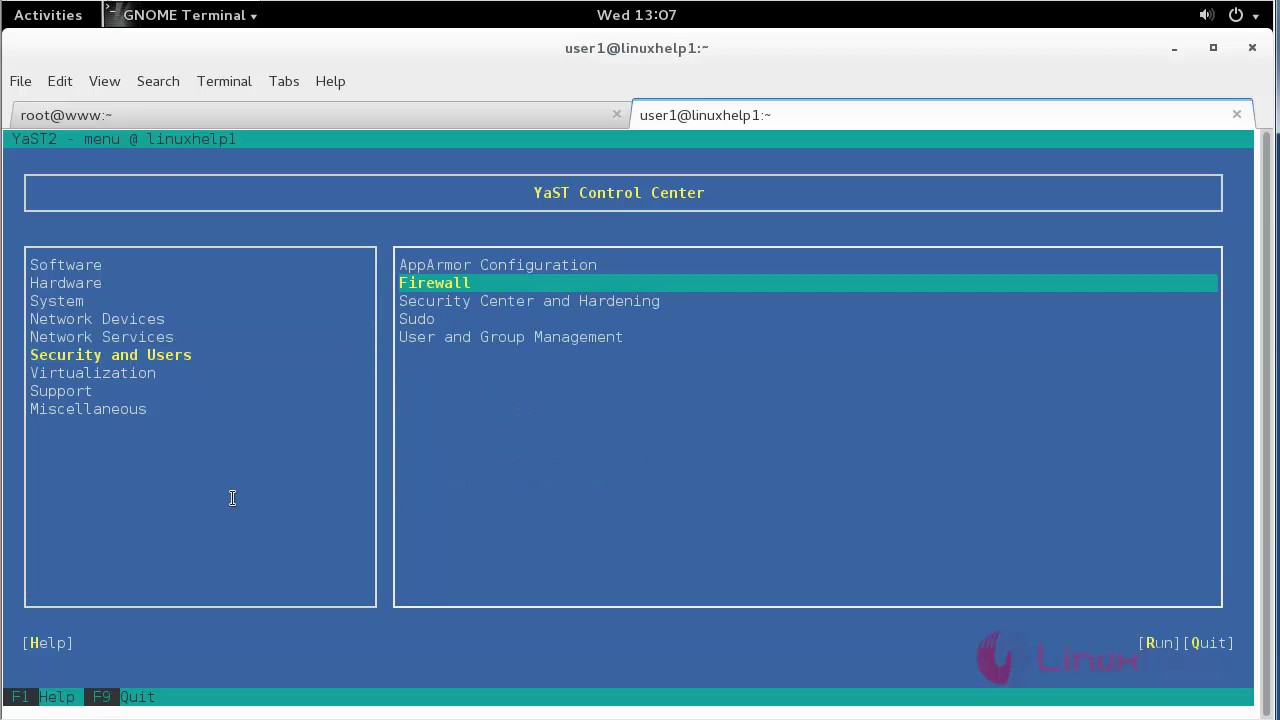The image size is (1280, 720).
Task: Close the user1@linuxhelp1:~ tab
Action: [x=1237, y=114]
